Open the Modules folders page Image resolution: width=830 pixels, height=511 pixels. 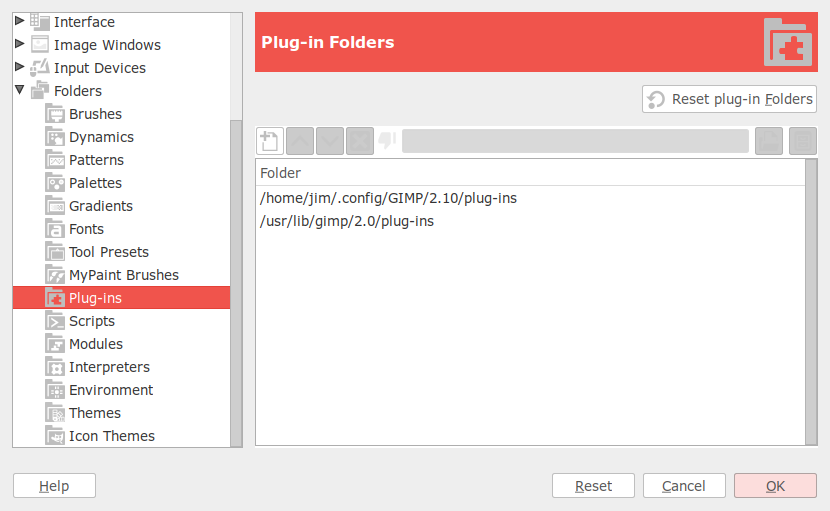click(x=96, y=344)
